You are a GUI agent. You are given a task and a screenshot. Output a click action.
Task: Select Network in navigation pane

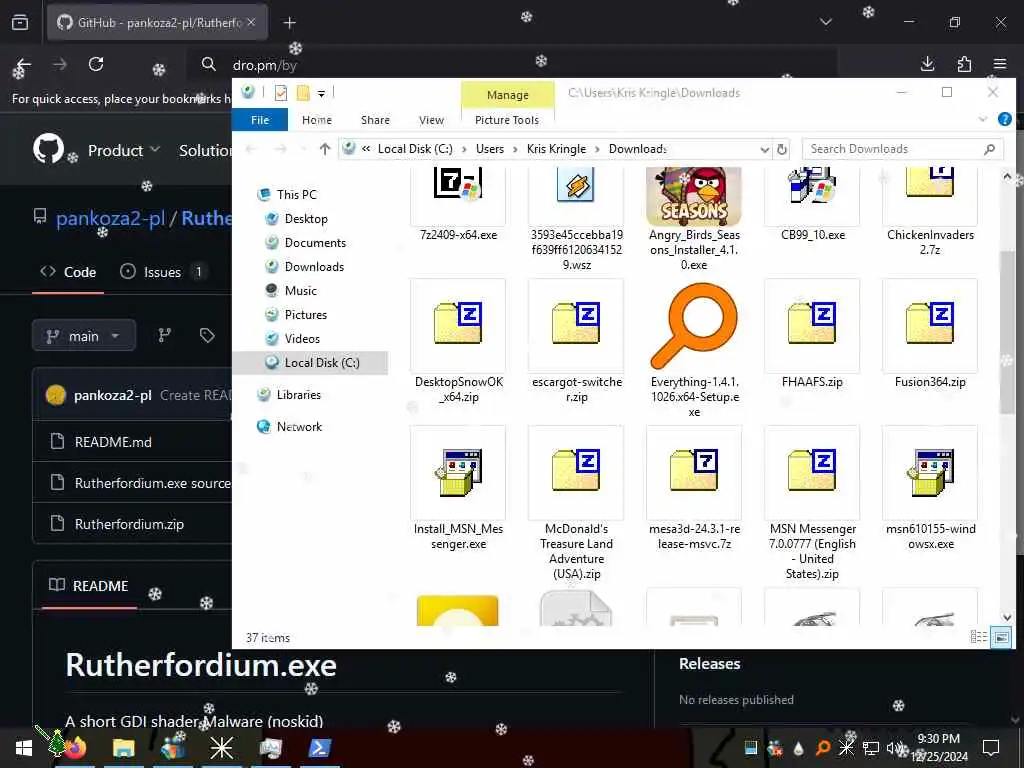(299, 426)
